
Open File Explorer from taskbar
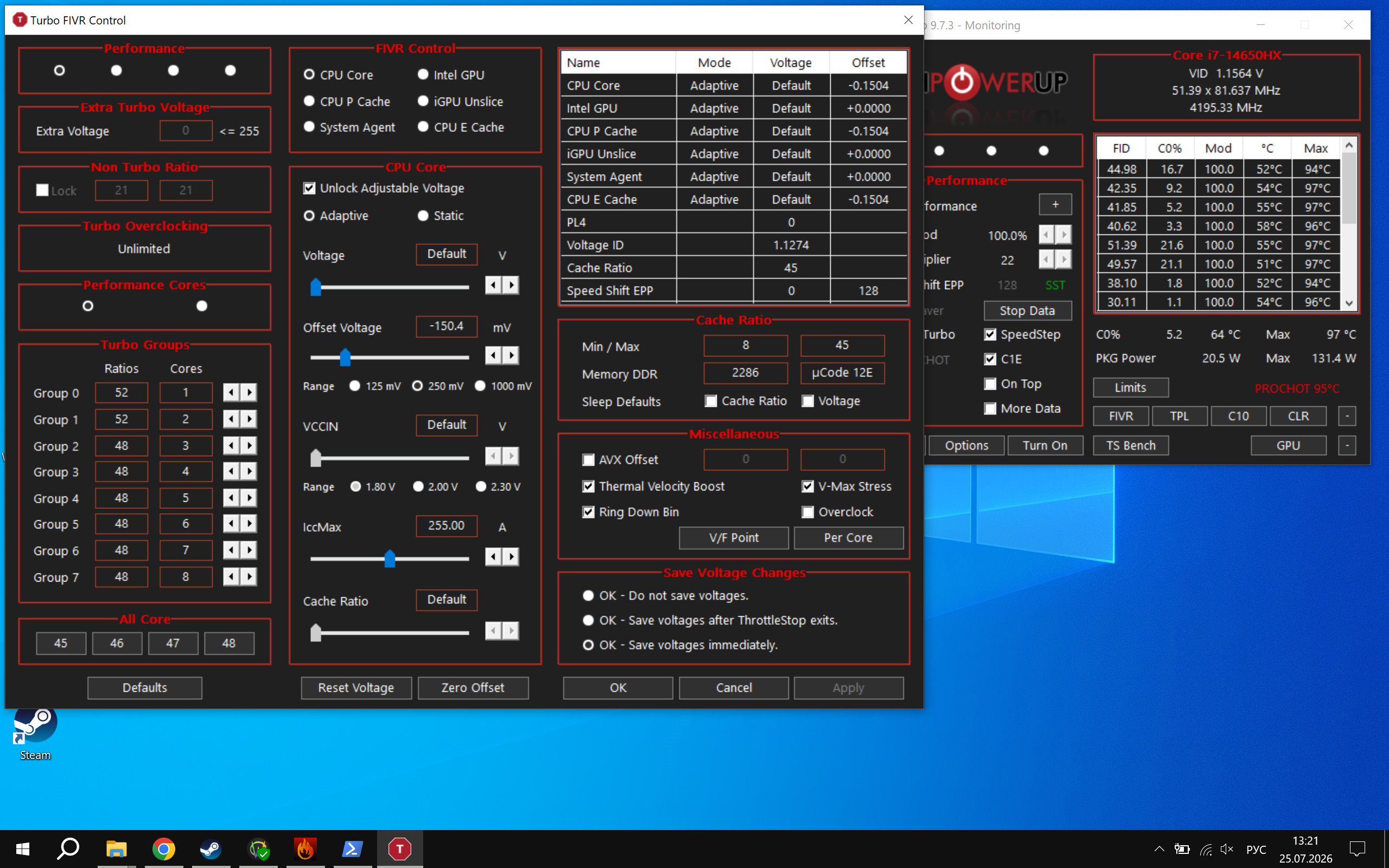pos(117,848)
